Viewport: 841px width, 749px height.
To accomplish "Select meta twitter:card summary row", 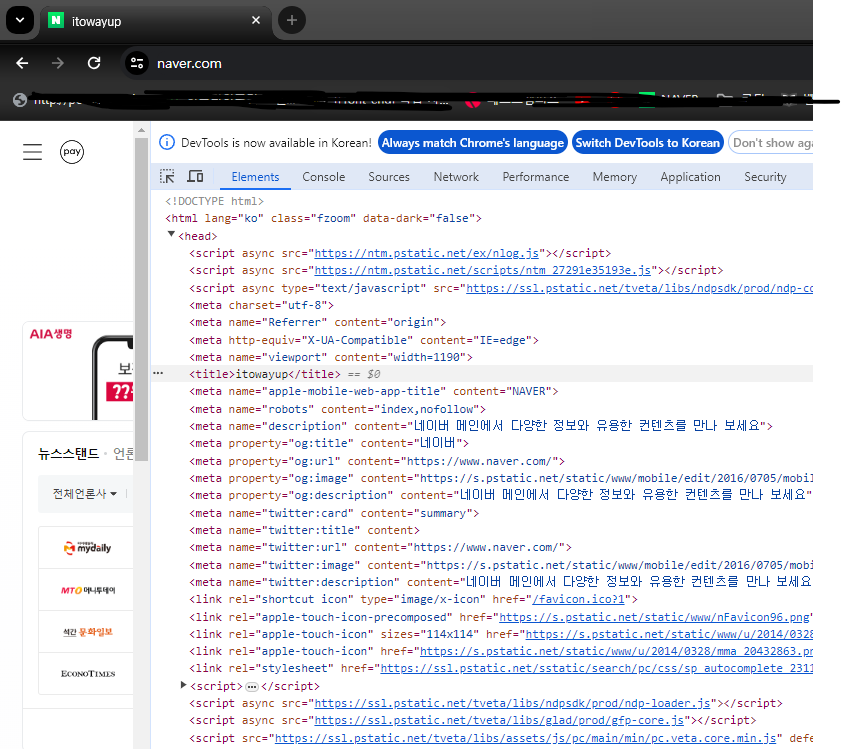I will coord(334,513).
